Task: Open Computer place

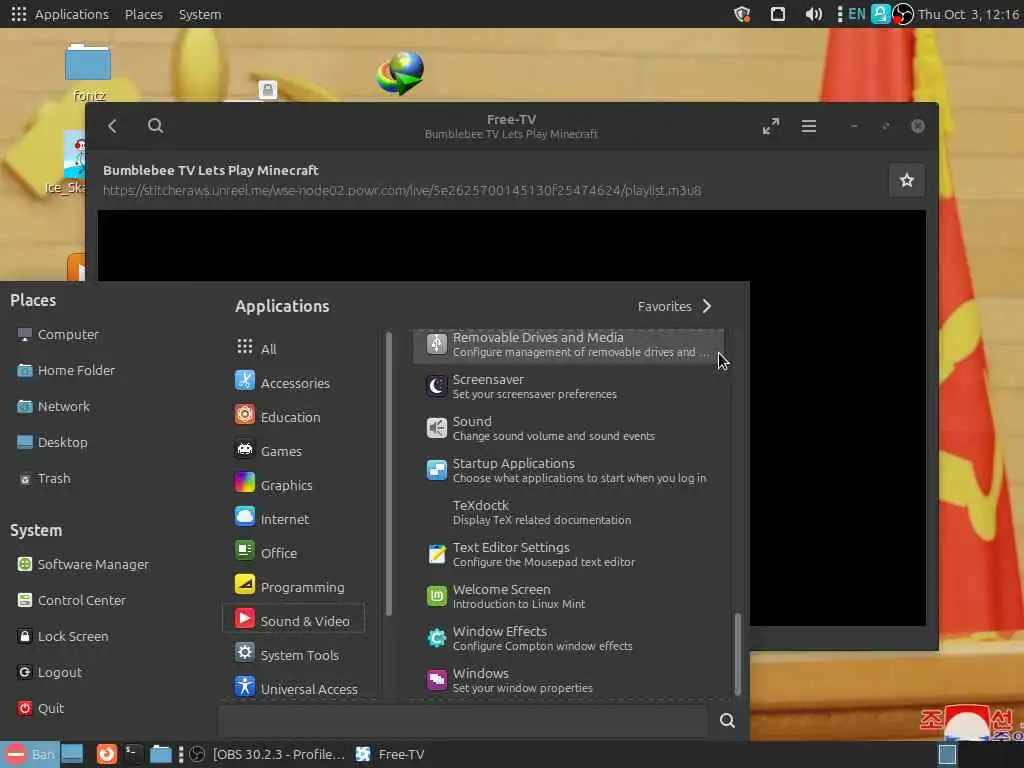Action: click(57, 334)
